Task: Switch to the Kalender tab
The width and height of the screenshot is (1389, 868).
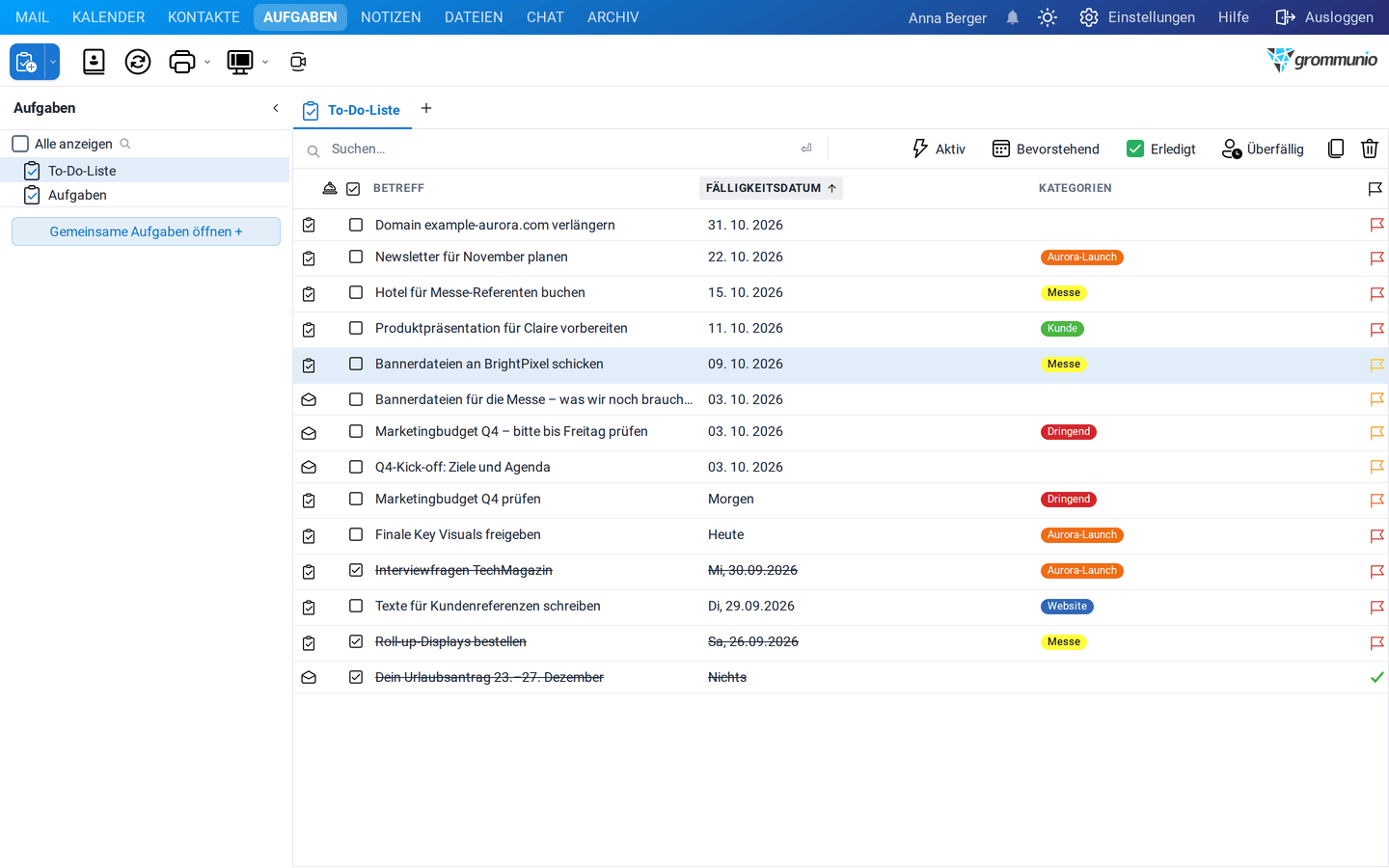Action: tap(109, 17)
